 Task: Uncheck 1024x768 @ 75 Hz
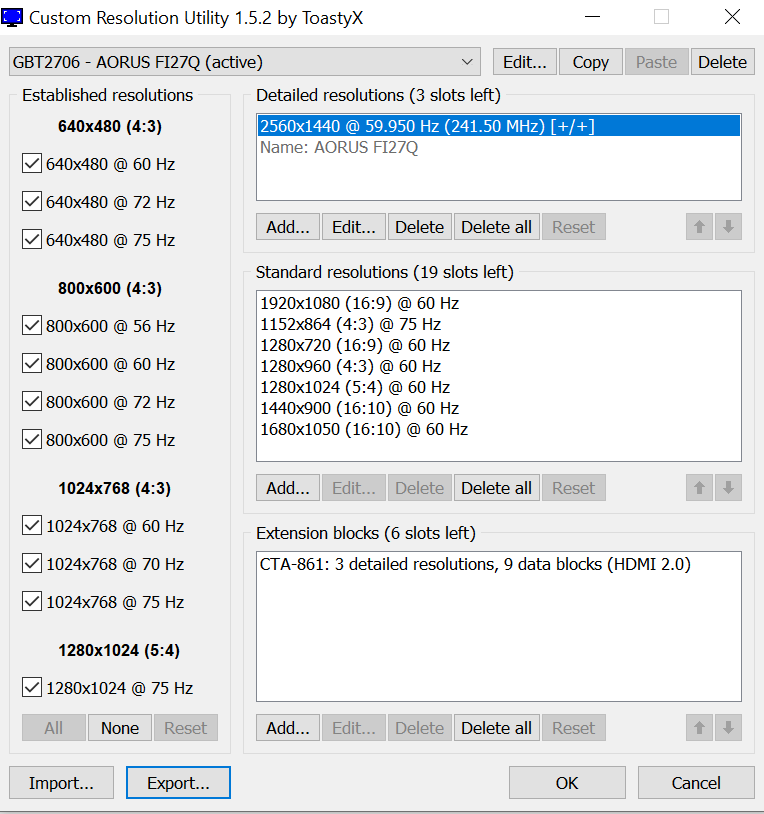[x=32, y=601]
